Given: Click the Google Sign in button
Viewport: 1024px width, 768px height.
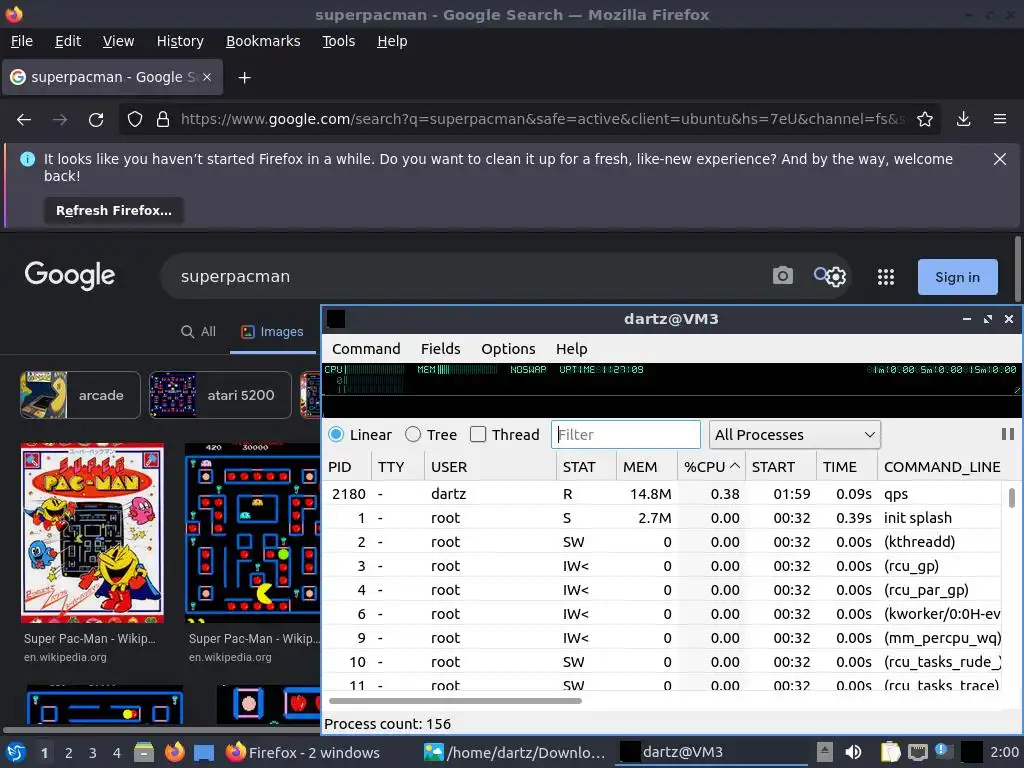Looking at the screenshot, I should point(957,277).
